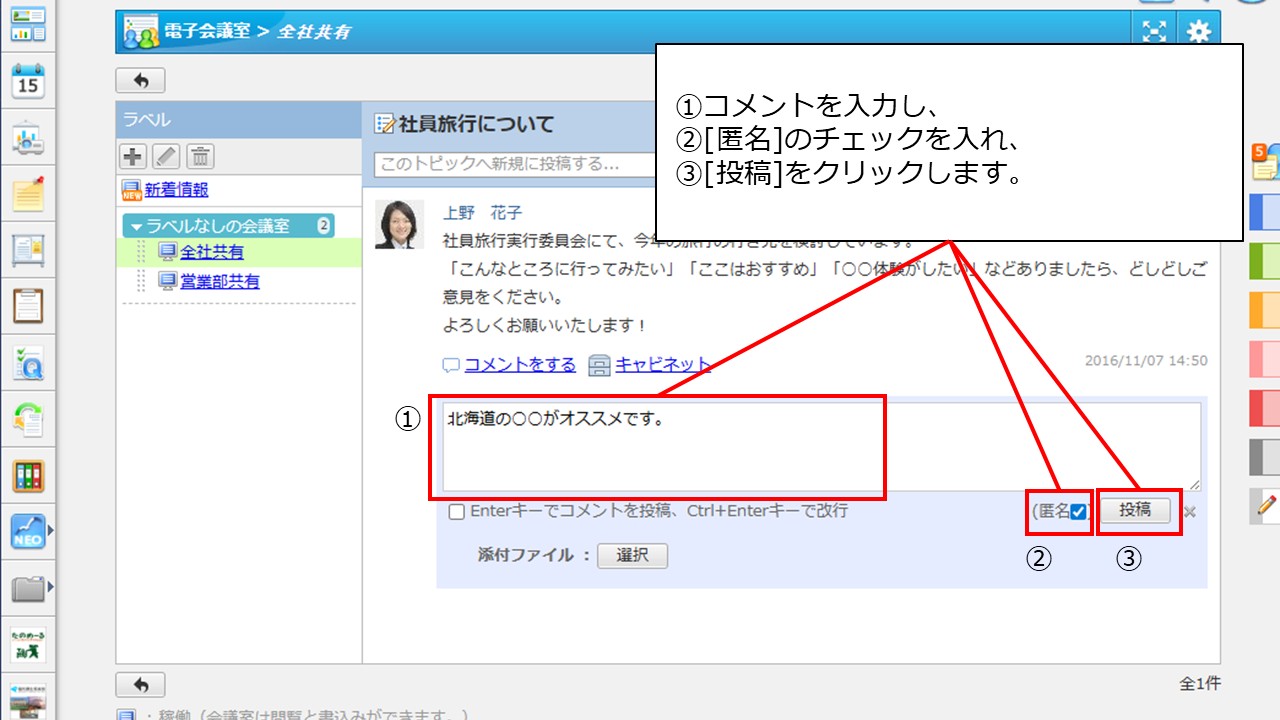The width and height of the screenshot is (1280, 720).
Task: Click the settings gear icon in the header
Action: tap(1198, 32)
